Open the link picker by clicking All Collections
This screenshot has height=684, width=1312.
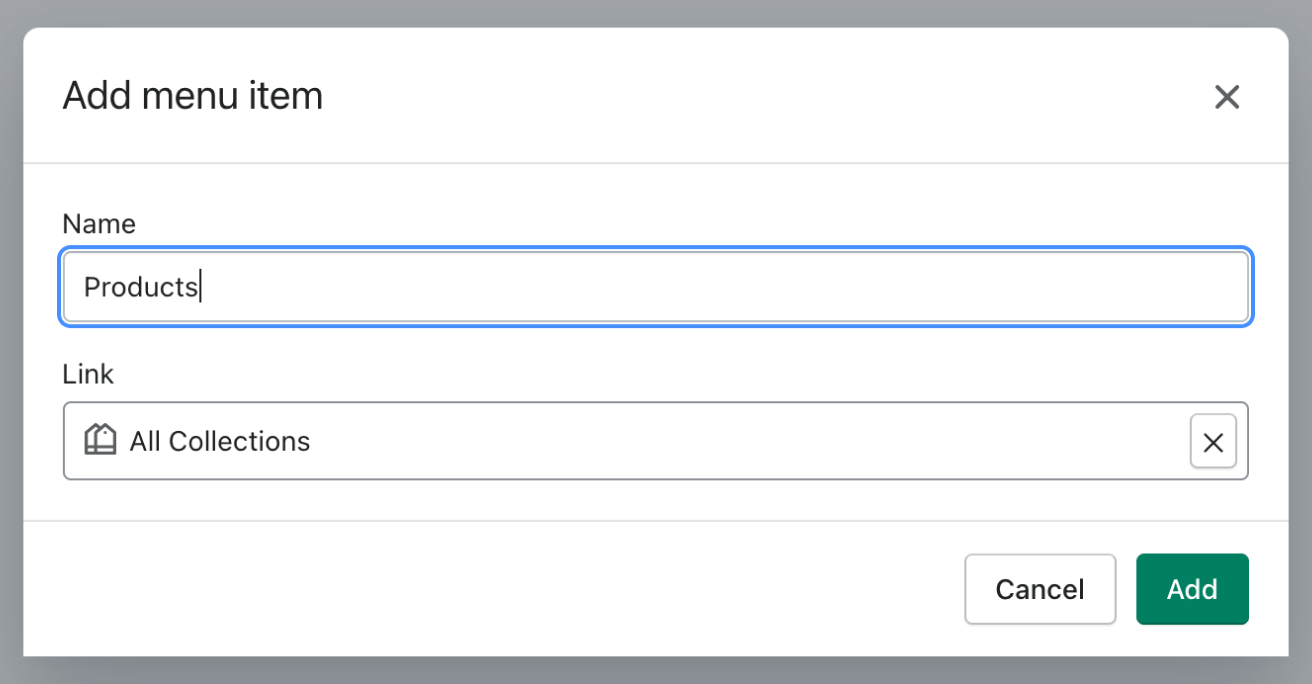tap(219, 441)
